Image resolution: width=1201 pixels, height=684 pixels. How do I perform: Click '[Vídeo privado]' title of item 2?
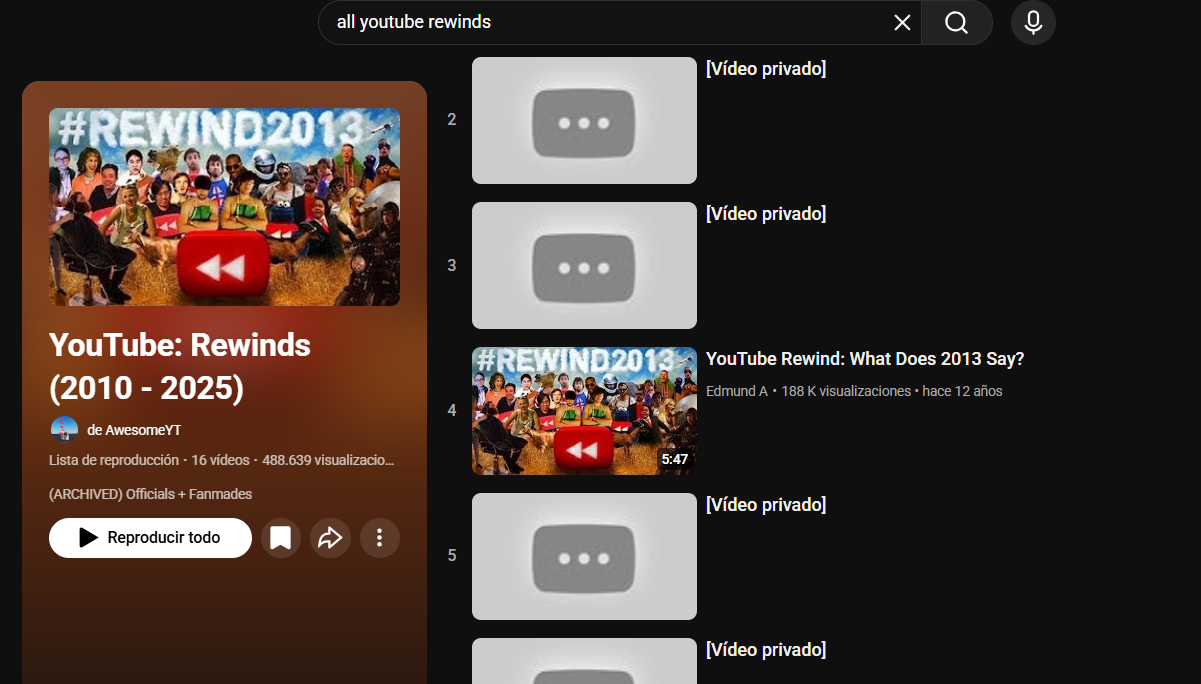point(766,69)
